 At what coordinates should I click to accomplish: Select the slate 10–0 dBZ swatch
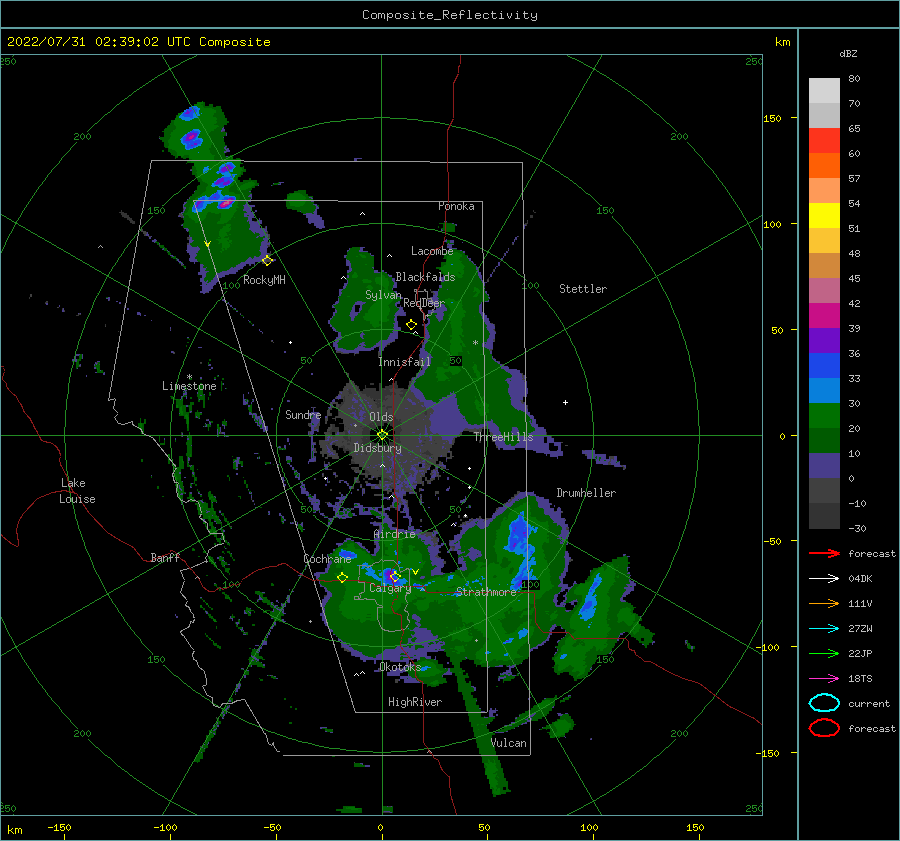824,466
